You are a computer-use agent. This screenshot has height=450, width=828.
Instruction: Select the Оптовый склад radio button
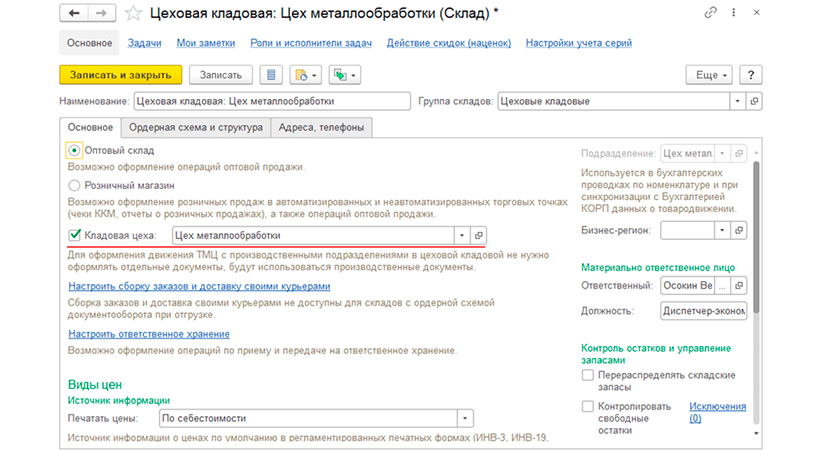click(74, 151)
